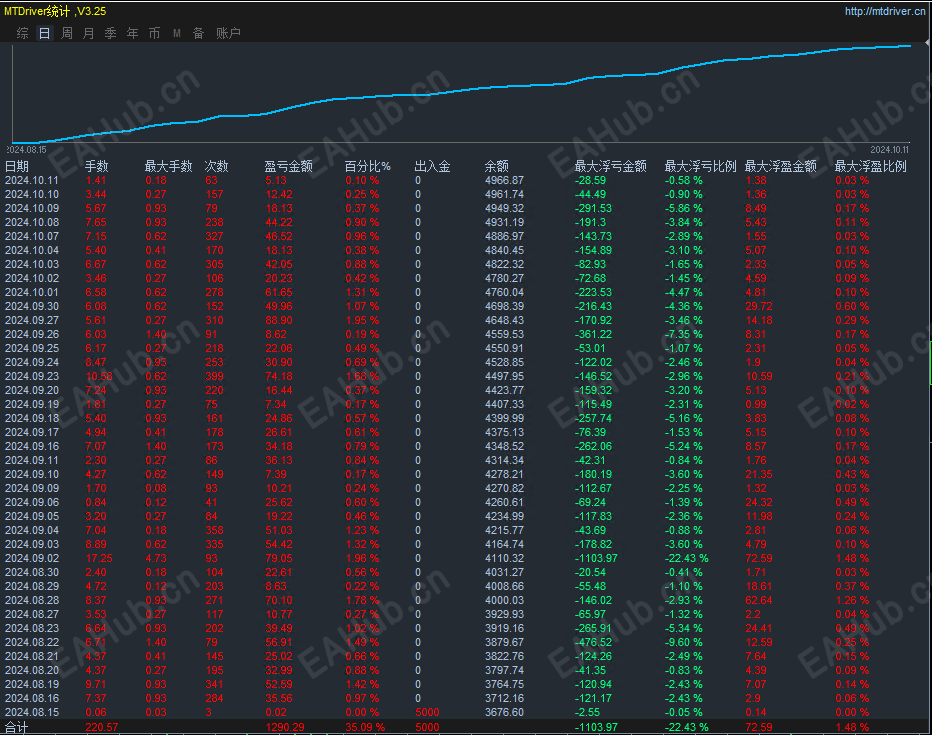Image resolution: width=932 pixels, height=735 pixels.
Task: Click the chart's 2024.08.15 start date label
Action: pyautogui.click(x=26, y=150)
